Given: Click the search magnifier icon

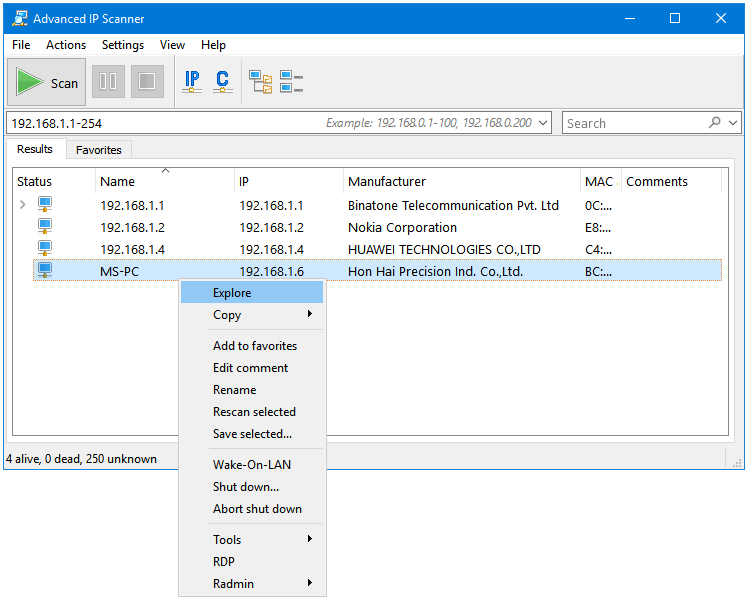Looking at the screenshot, I should (714, 123).
